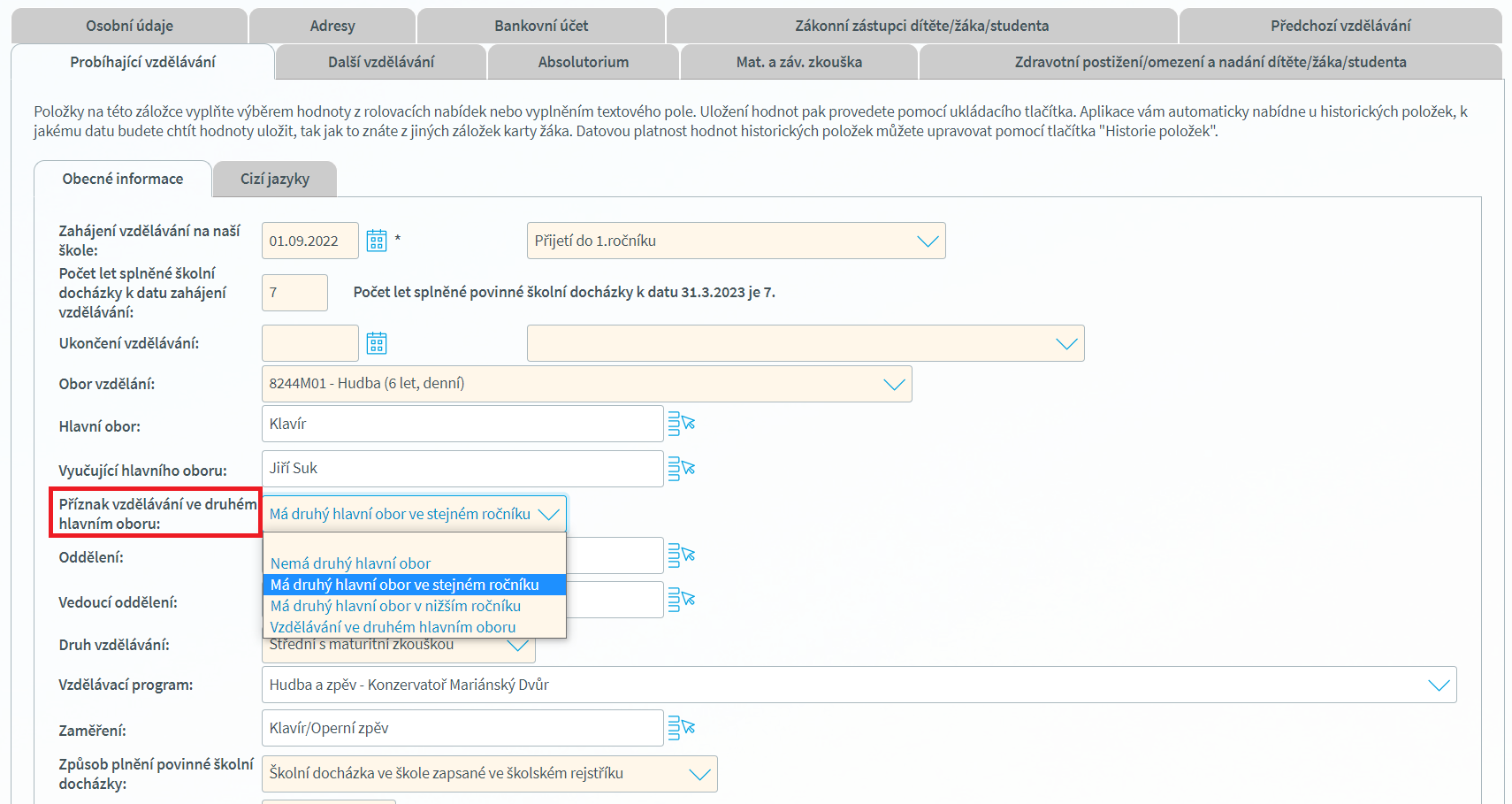Open Zákonní zástupci dítěte/žáka/studenta tab
This screenshot has height=804, width=1512.
[922, 26]
